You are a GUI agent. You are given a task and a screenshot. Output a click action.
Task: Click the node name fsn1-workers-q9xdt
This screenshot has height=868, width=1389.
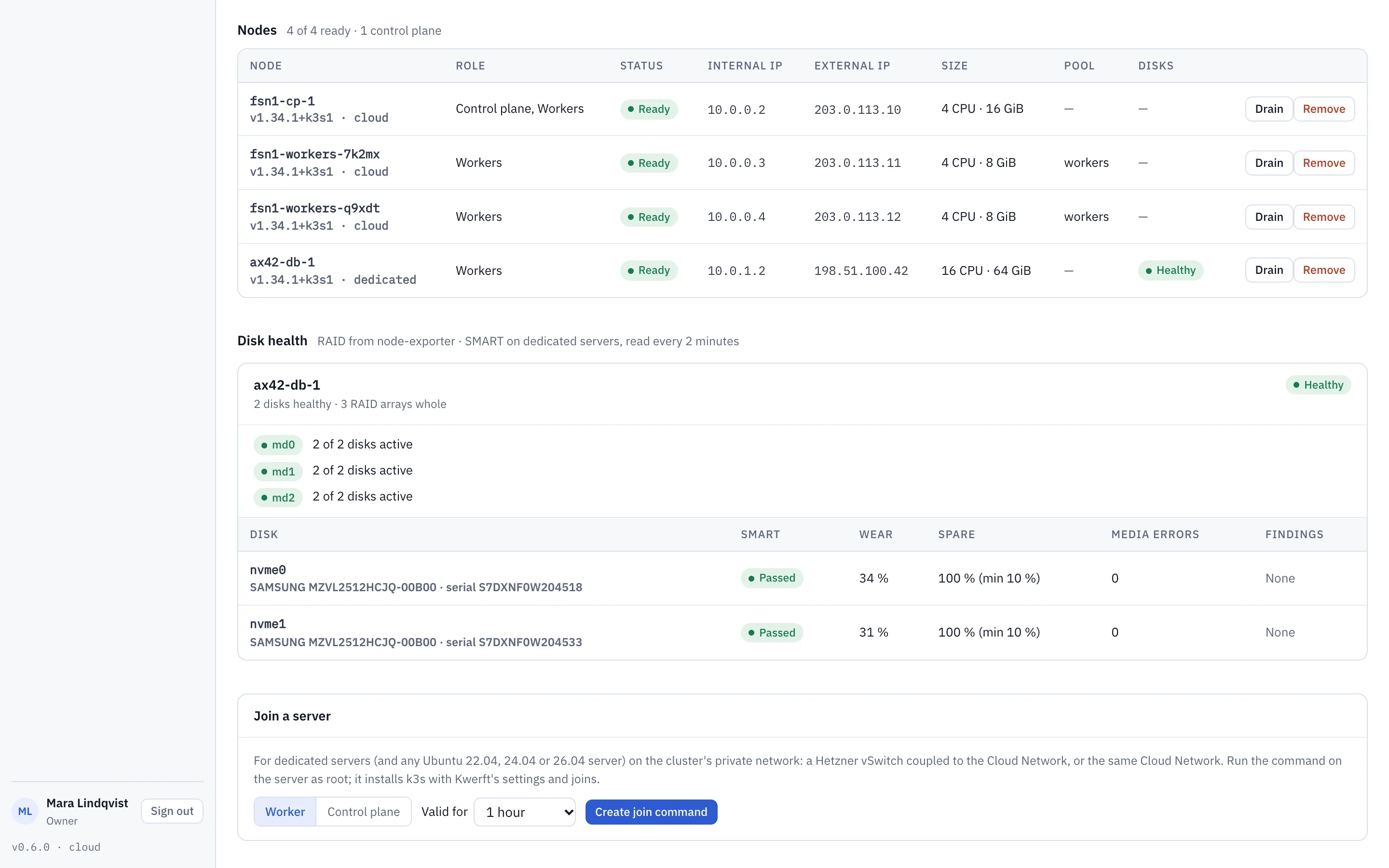click(314, 208)
